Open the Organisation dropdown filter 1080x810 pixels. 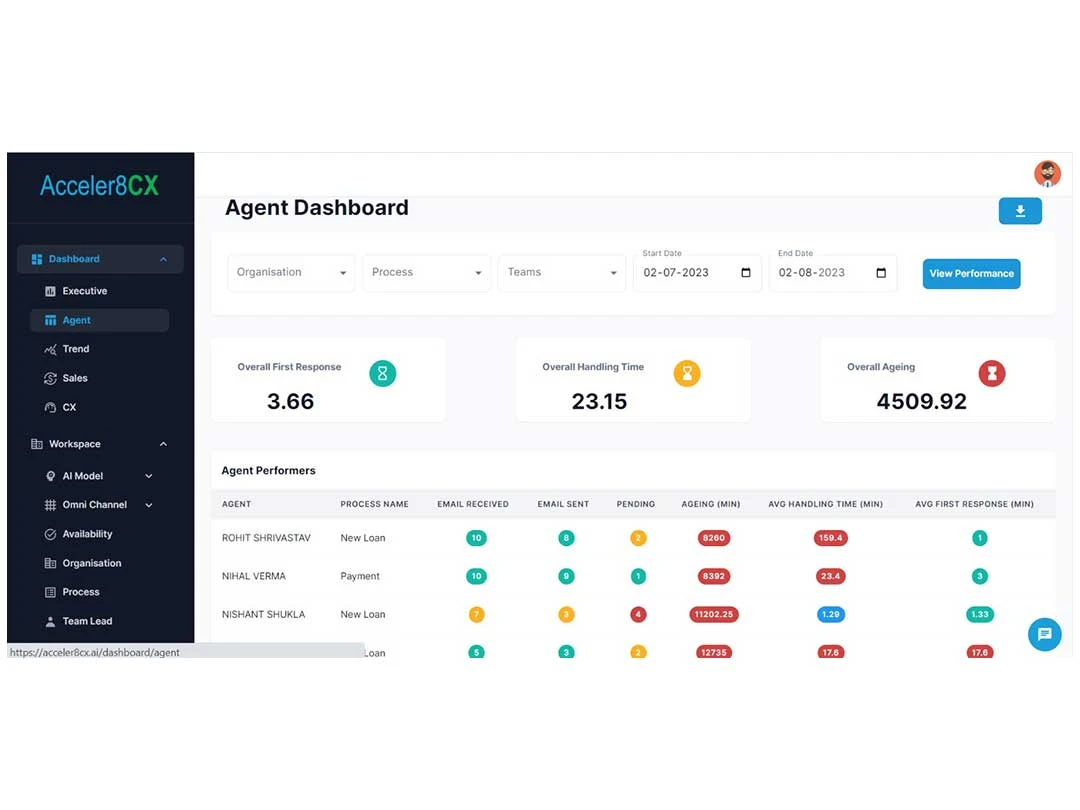(291, 273)
